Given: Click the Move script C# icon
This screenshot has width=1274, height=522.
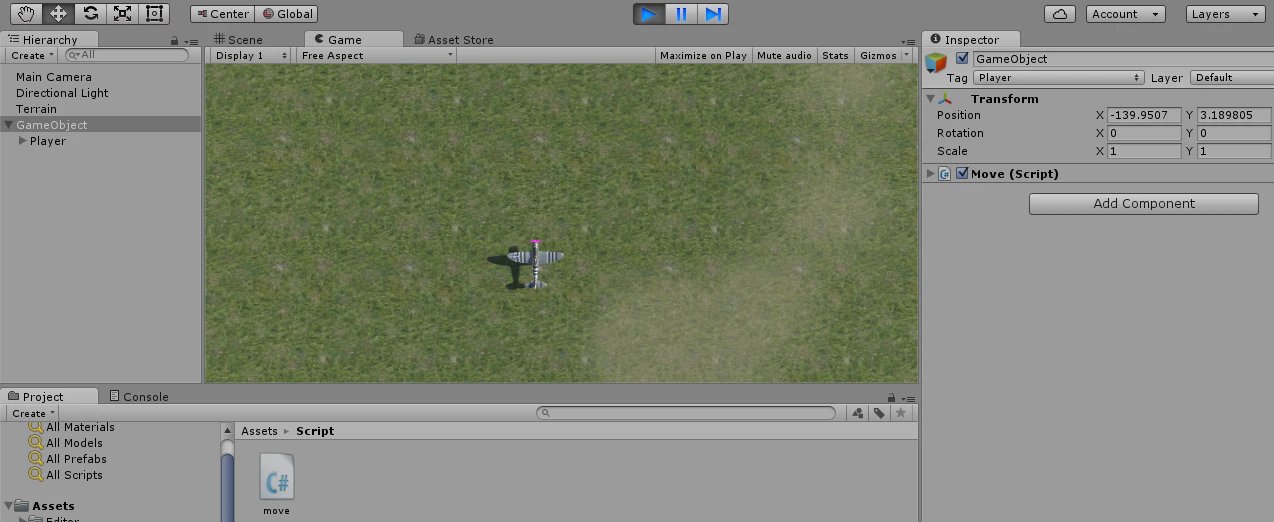Looking at the screenshot, I should [x=945, y=174].
